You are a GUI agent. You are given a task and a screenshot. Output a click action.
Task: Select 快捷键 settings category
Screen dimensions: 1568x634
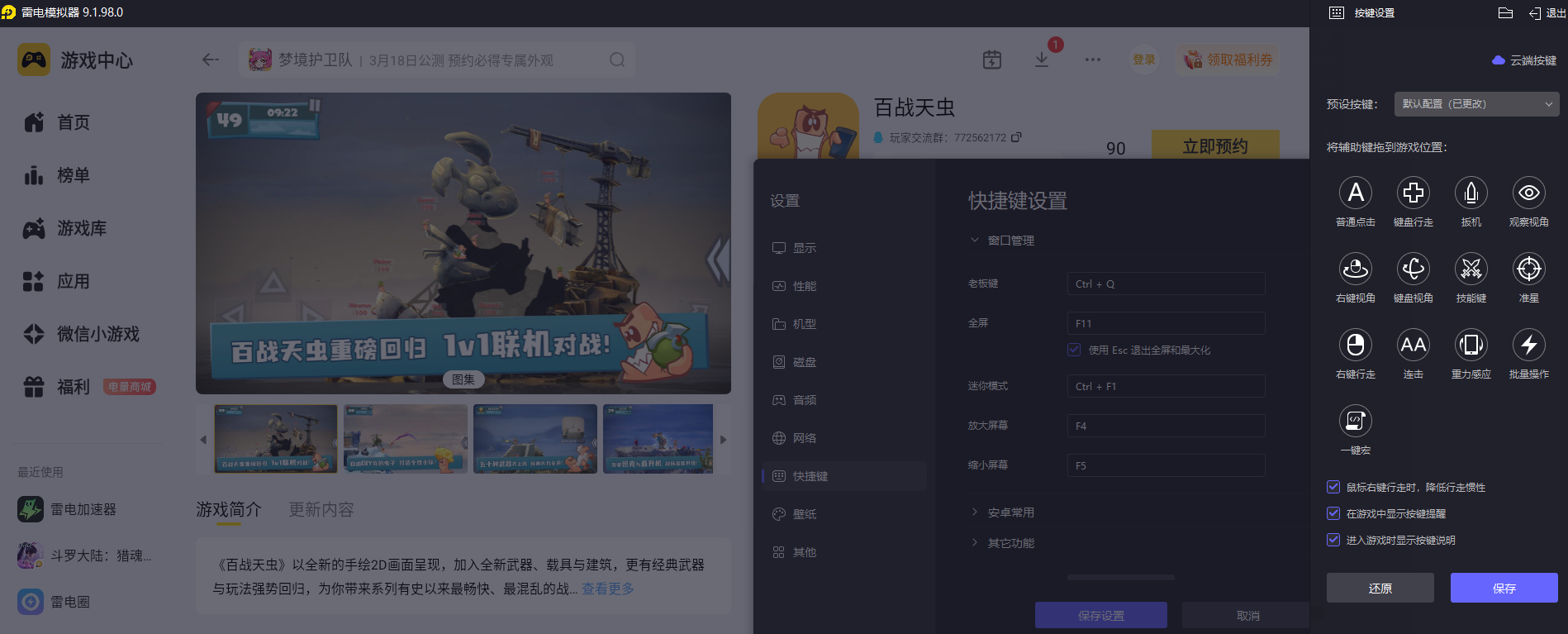tap(843, 476)
